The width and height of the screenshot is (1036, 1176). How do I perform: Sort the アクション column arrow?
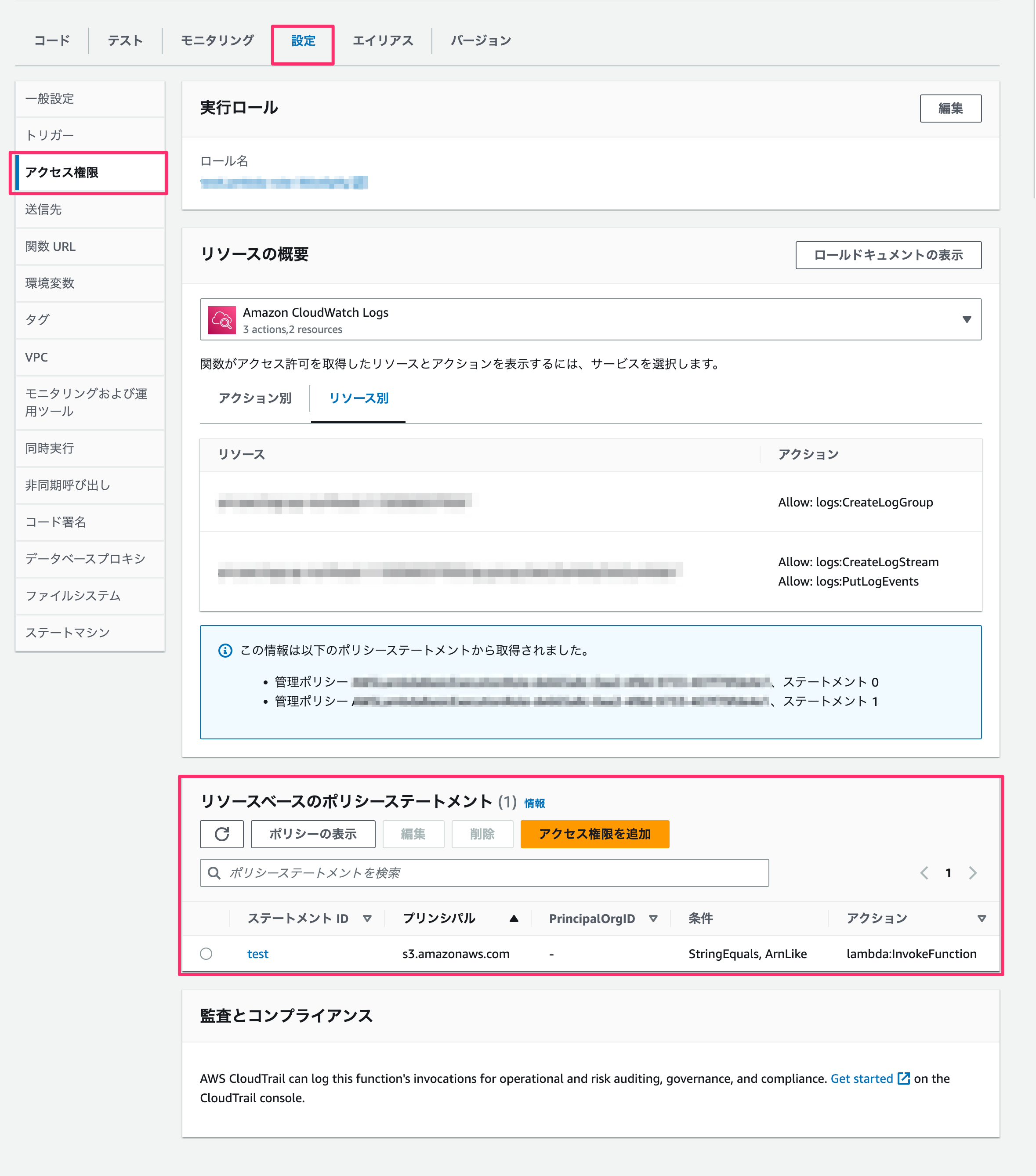click(982, 919)
